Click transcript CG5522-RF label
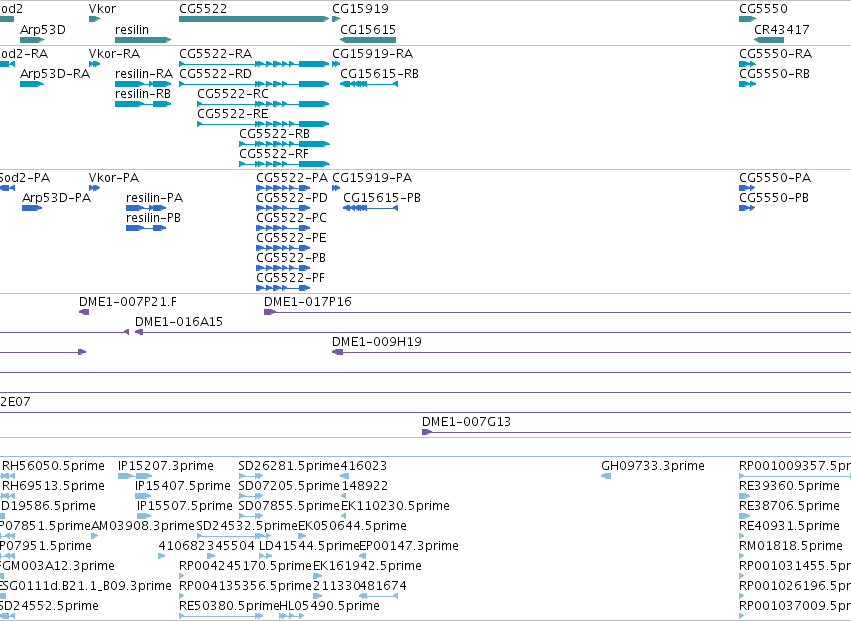This screenshot has height=621, width=851. tap(274, 154)
